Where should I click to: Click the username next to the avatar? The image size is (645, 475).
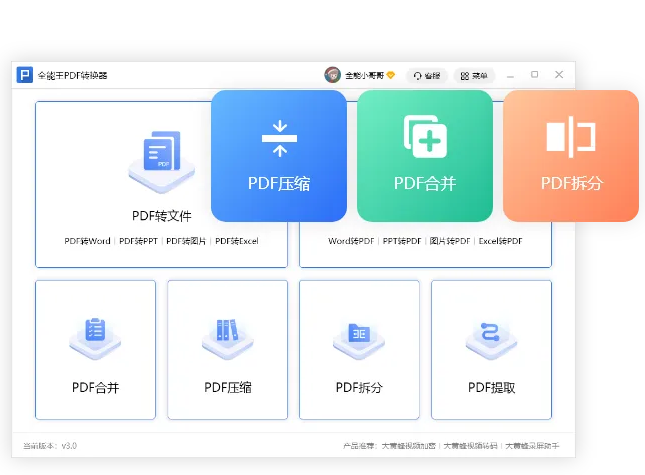364,75
